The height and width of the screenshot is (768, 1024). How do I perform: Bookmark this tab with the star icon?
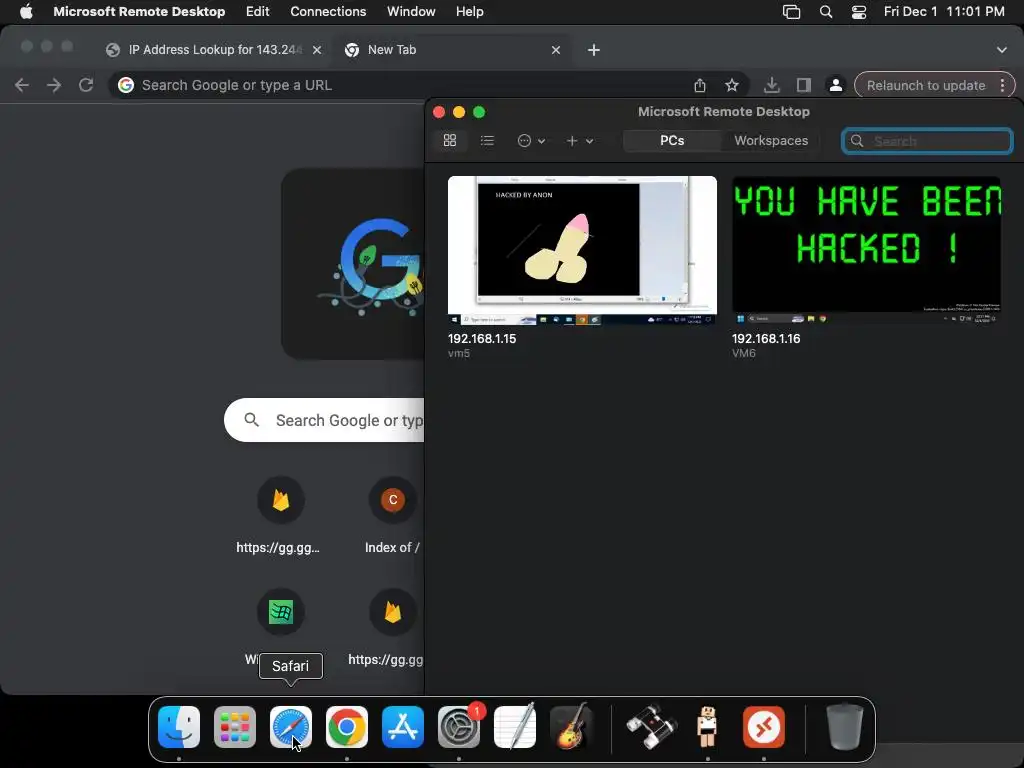732,86
